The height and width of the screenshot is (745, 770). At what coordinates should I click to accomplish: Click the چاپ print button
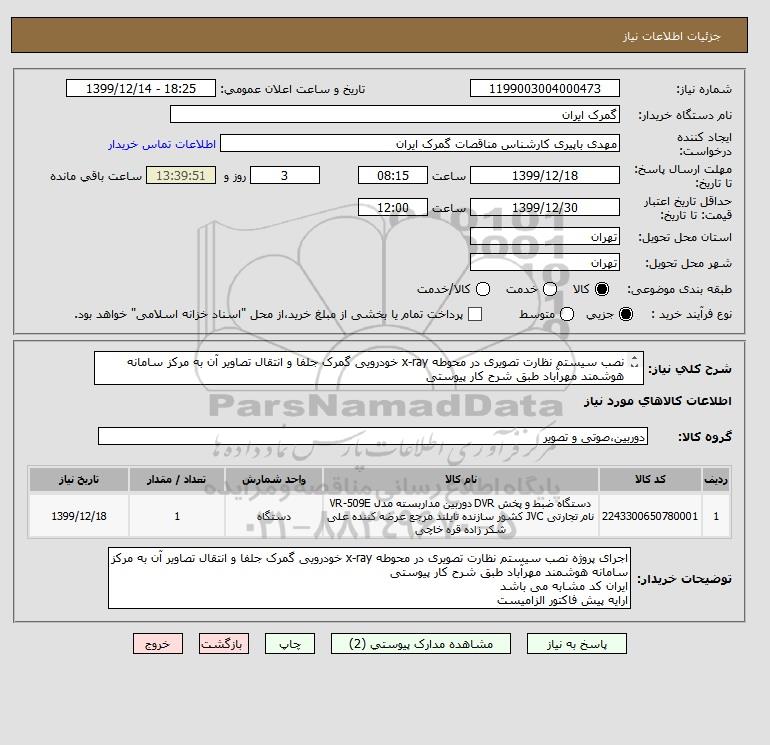coord(290,644)
